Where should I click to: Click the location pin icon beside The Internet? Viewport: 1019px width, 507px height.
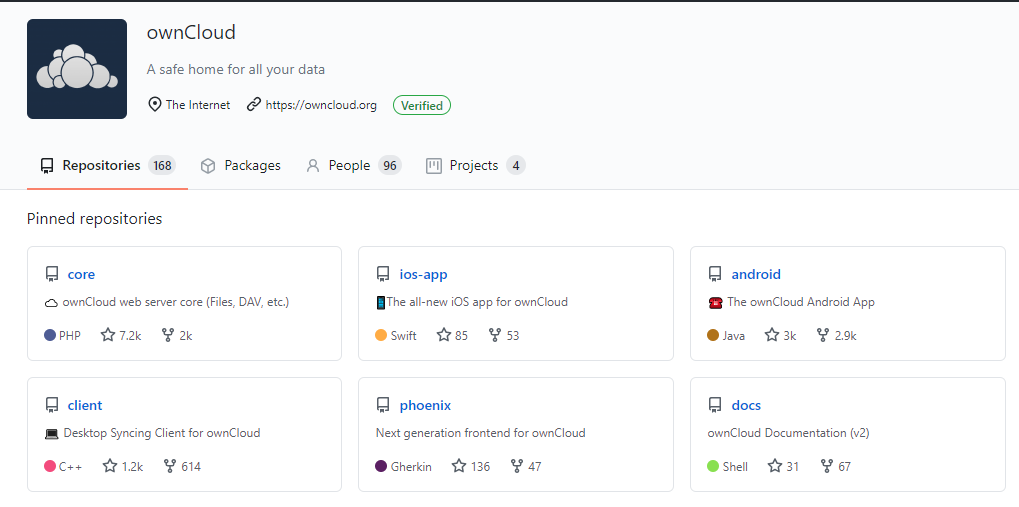155,105
